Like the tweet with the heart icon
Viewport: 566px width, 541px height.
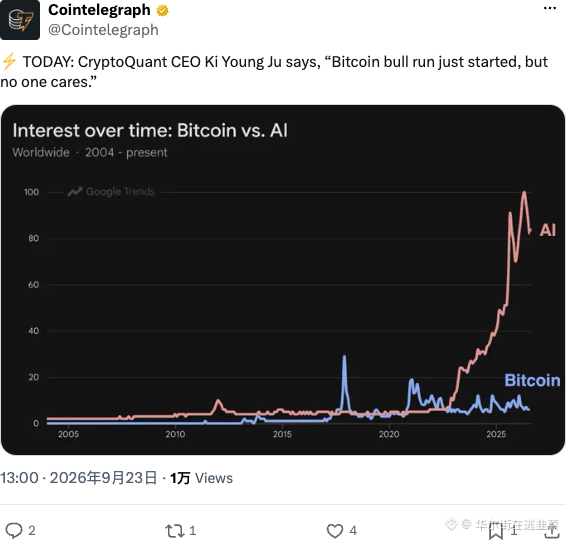coord(335,531)
